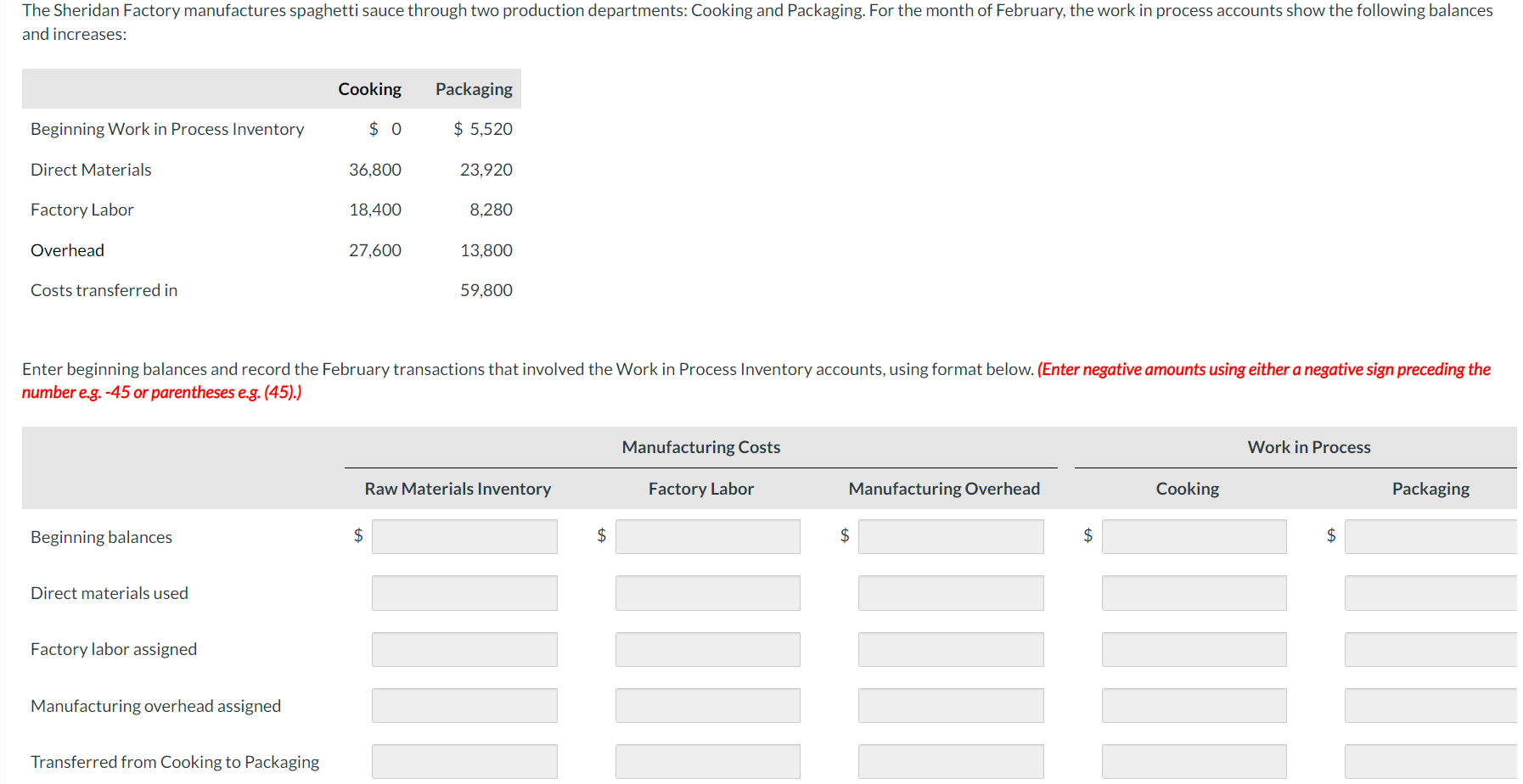
Task: Select Packaging overhead value 13,800
Action: click(486, 250)
